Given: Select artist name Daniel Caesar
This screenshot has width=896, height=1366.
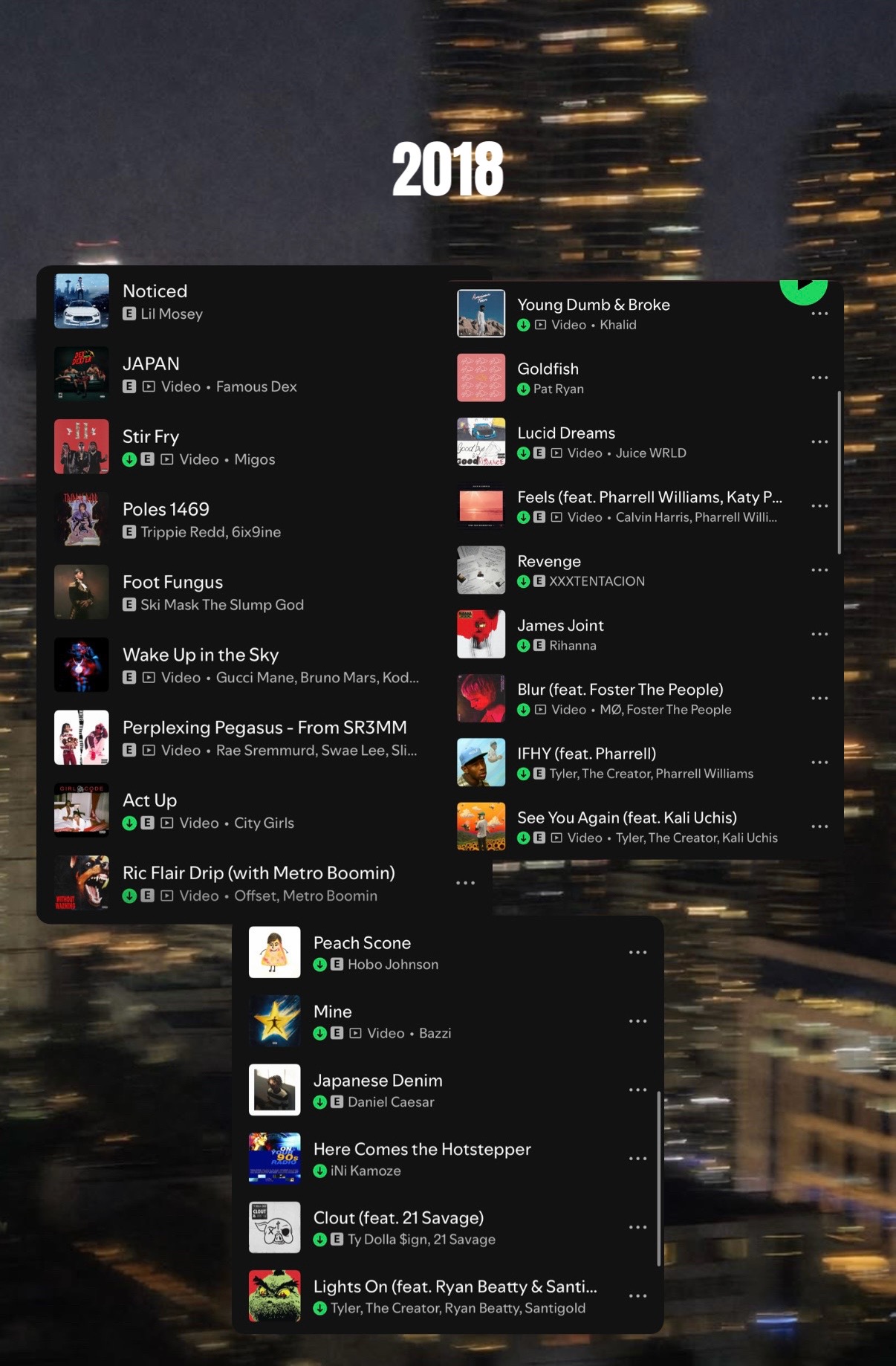Looking at the screenshot, I should [x=391, y=1102].
